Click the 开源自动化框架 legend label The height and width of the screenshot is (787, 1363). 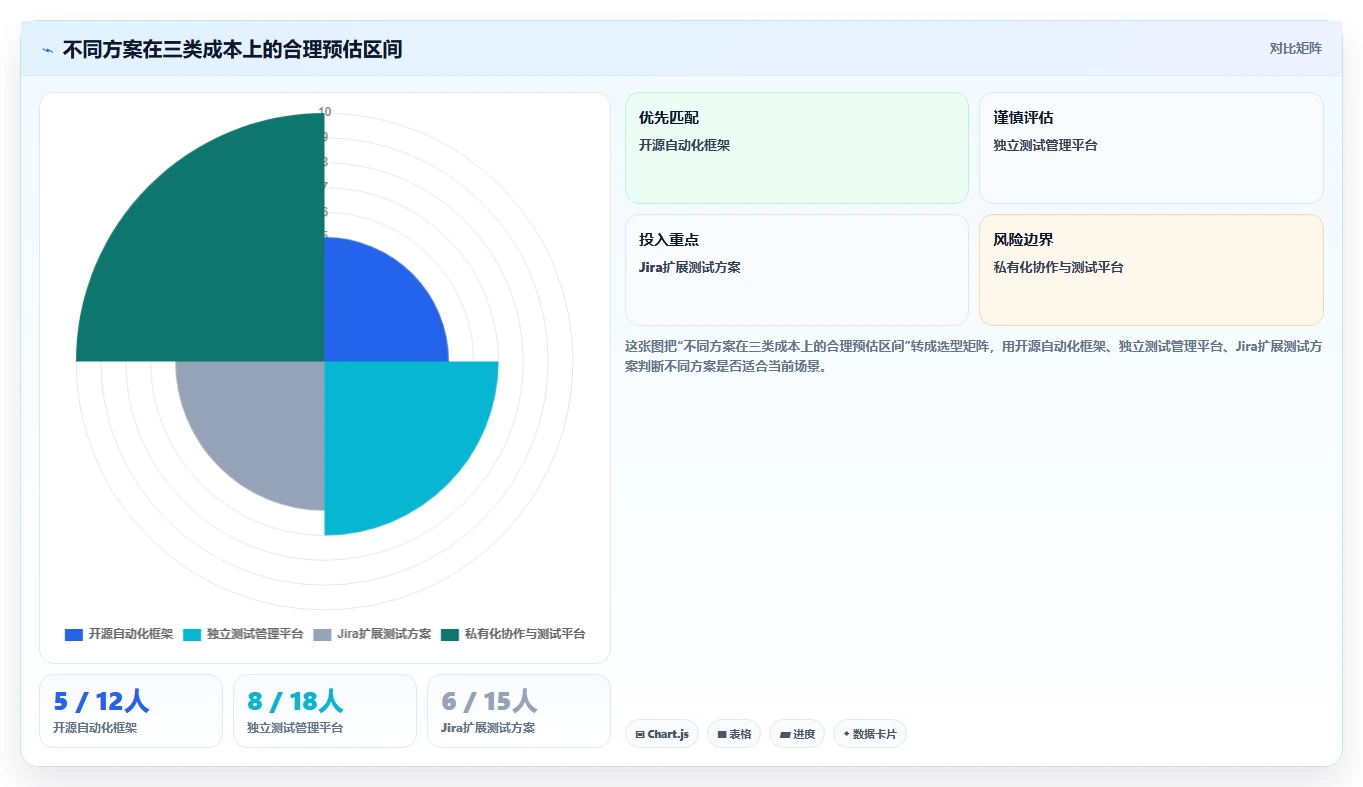click(130, 634)
